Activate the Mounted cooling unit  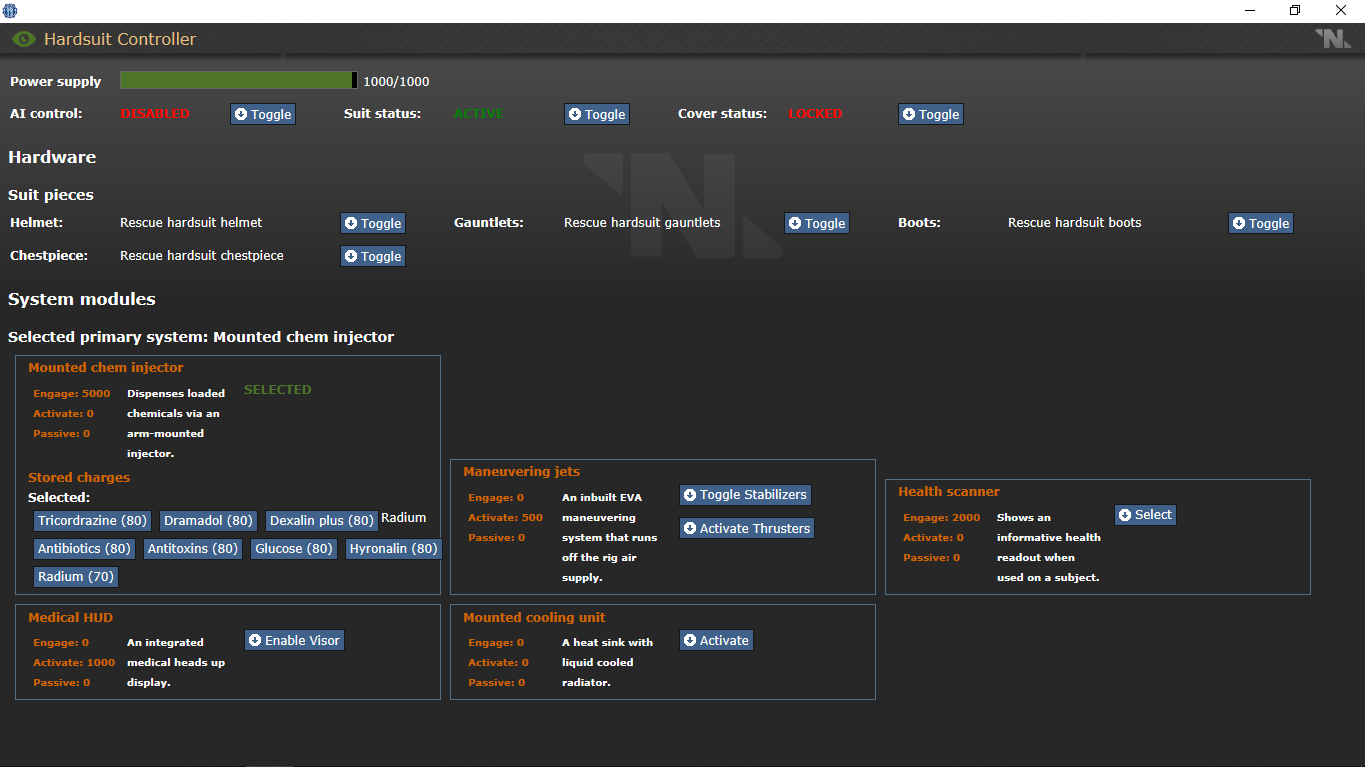pos(716,640)
